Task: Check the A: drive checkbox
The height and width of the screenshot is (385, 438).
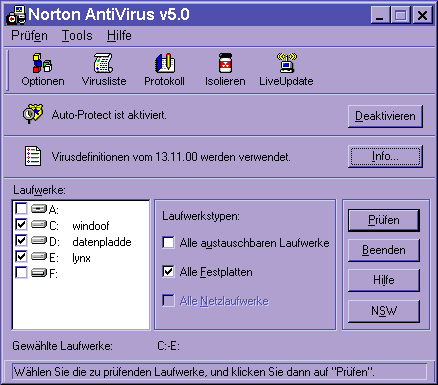Action: click(21, 209)
